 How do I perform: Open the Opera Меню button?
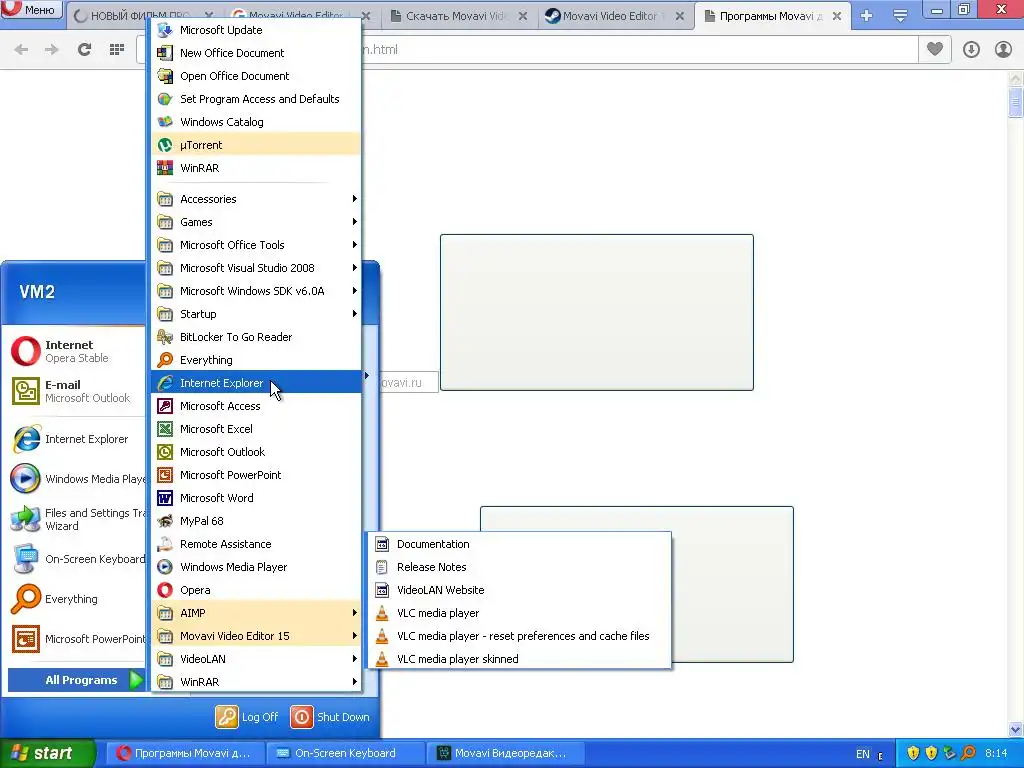point(32,9)
